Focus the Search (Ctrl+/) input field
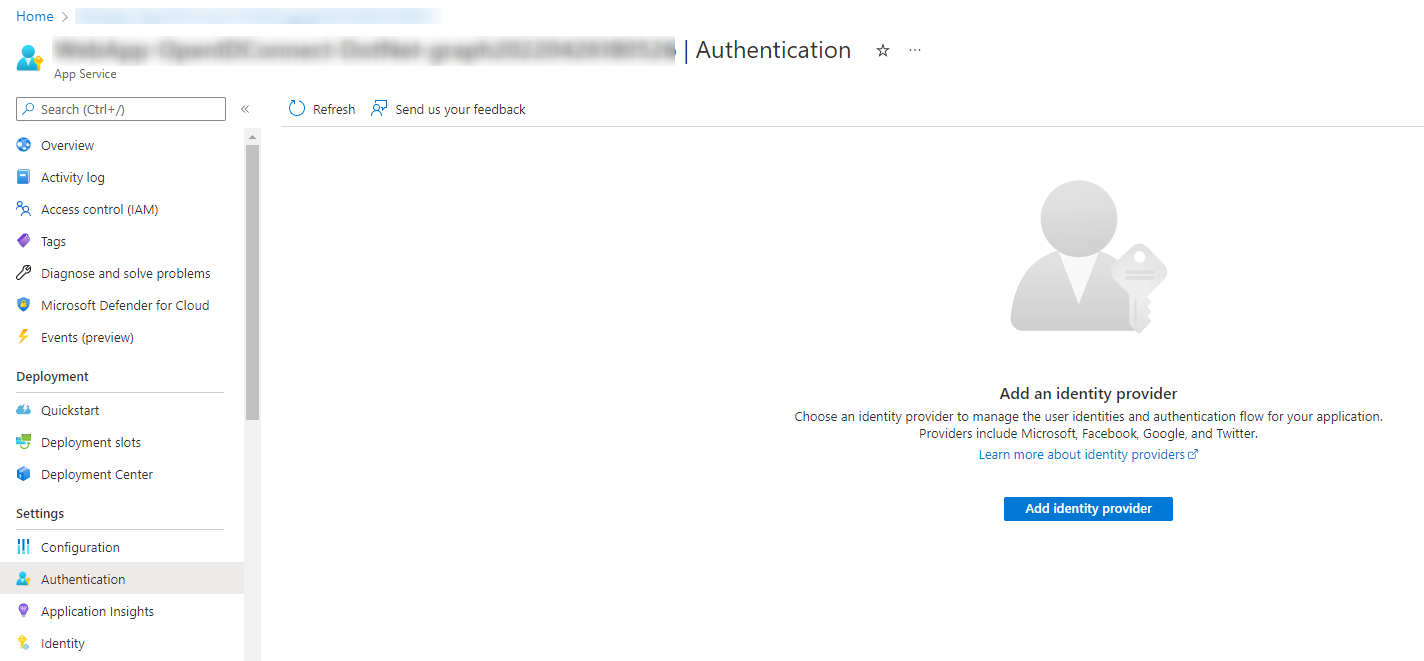The width and height of the screenshot is (1424, 661). [x=121, y=109]
